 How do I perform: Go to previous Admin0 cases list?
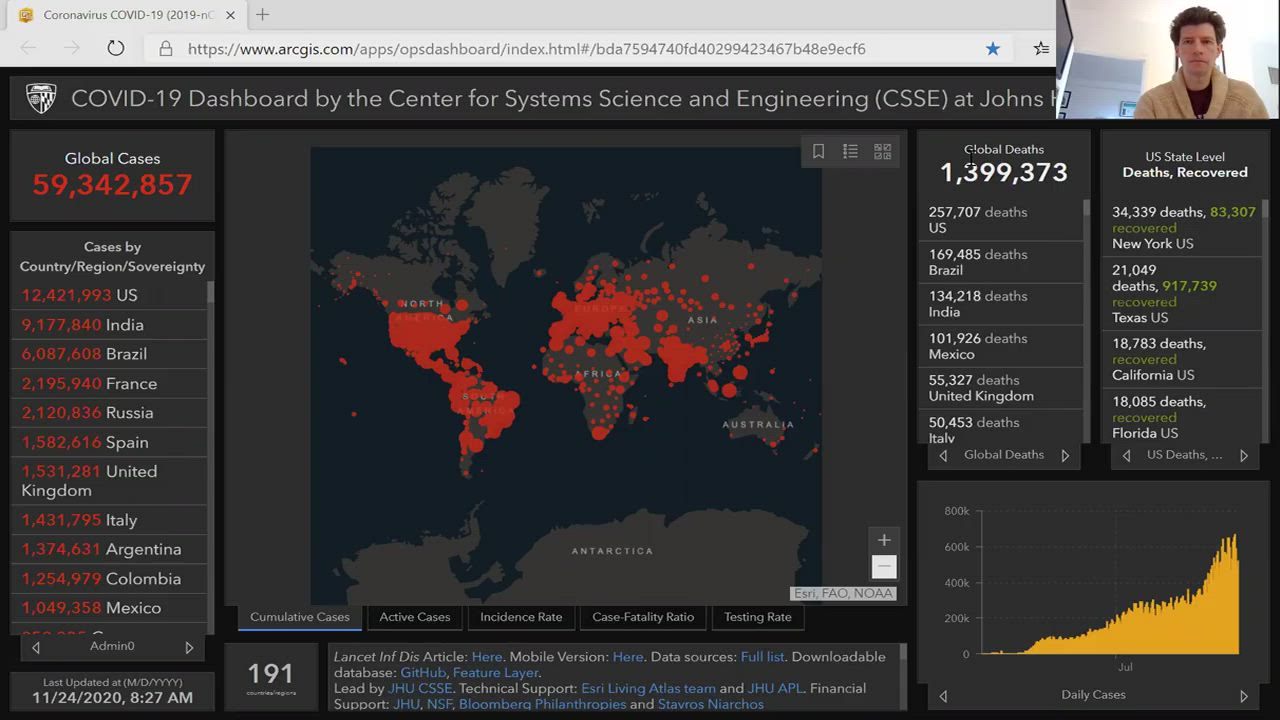[36, 647]
